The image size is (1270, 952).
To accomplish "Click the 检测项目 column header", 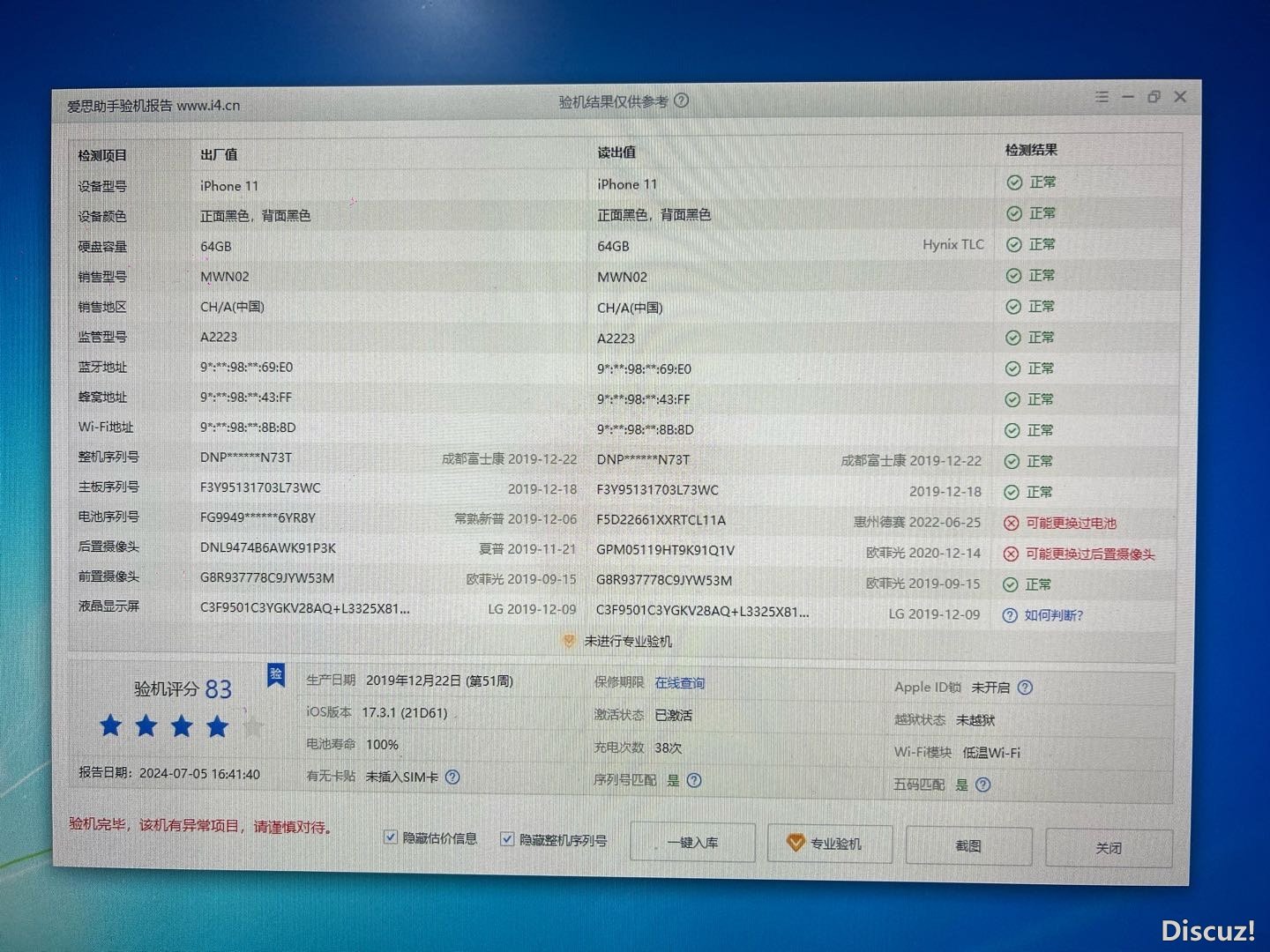I will pos(102,155).
